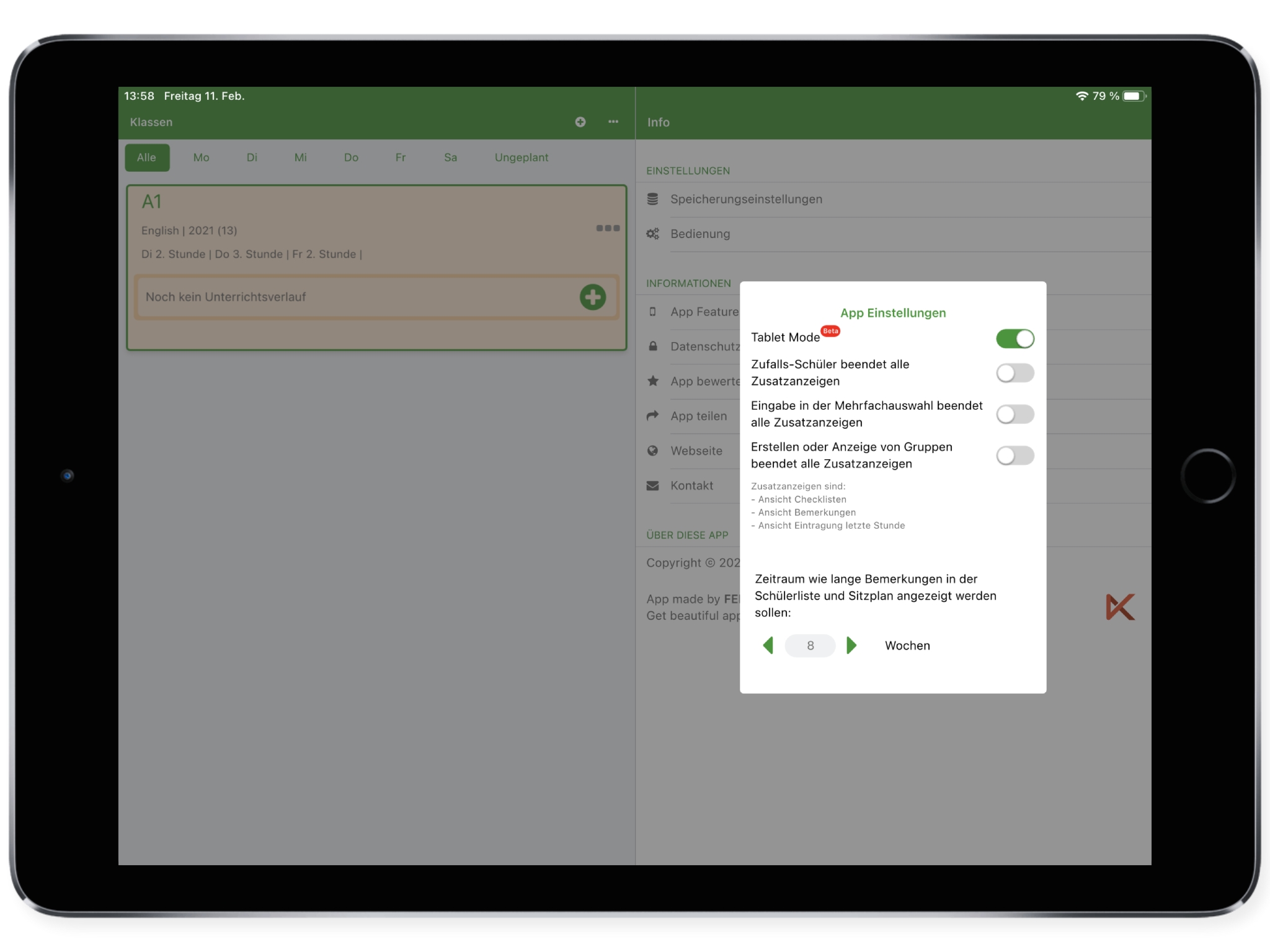
Task: Select the Alle day tab
Action: point(146,157)
